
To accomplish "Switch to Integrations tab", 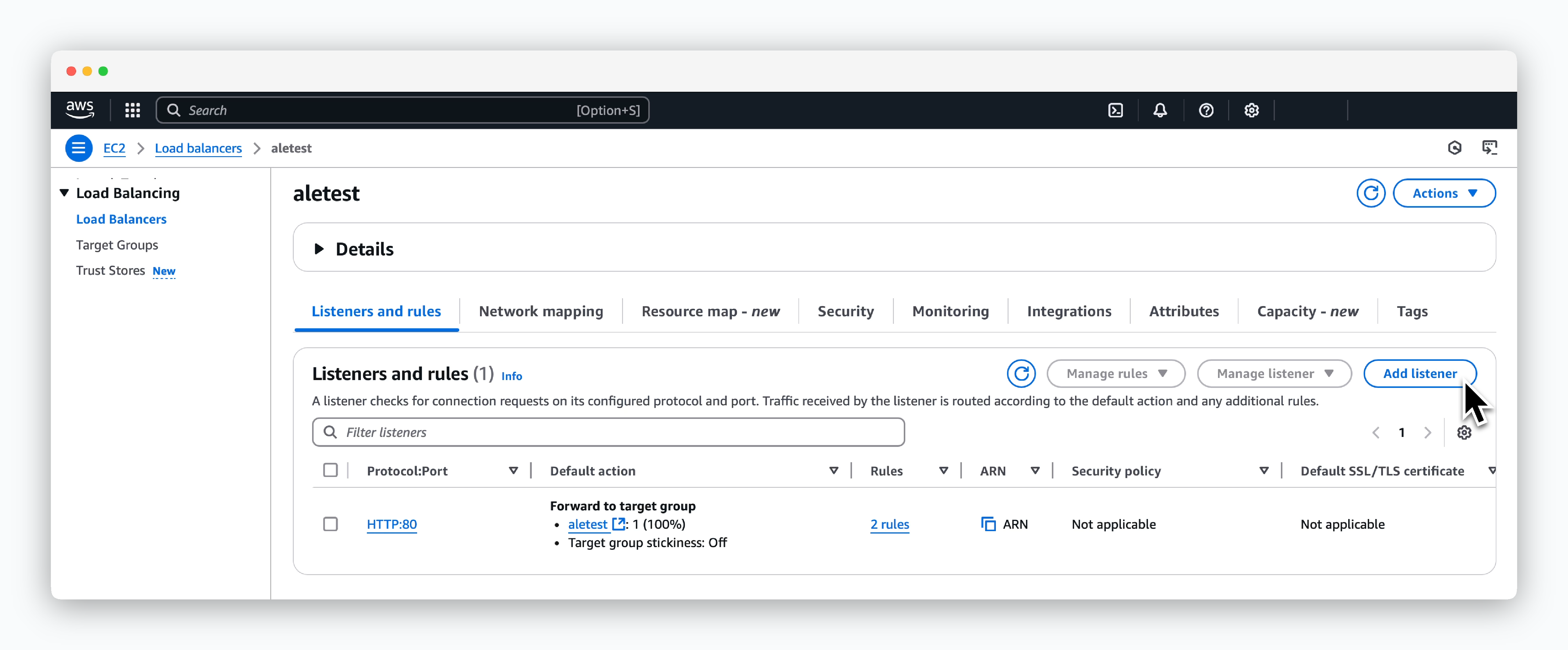I will click(x=1069, y=312).
